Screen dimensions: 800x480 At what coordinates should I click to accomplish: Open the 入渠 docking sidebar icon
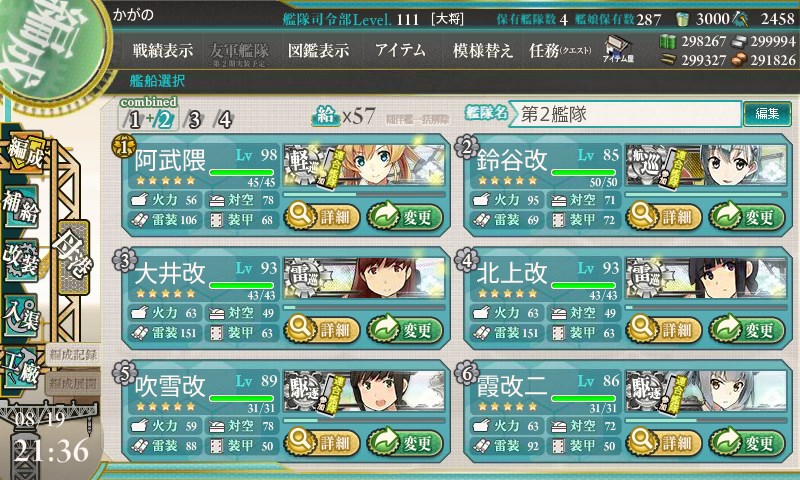[x=21, y=315]
